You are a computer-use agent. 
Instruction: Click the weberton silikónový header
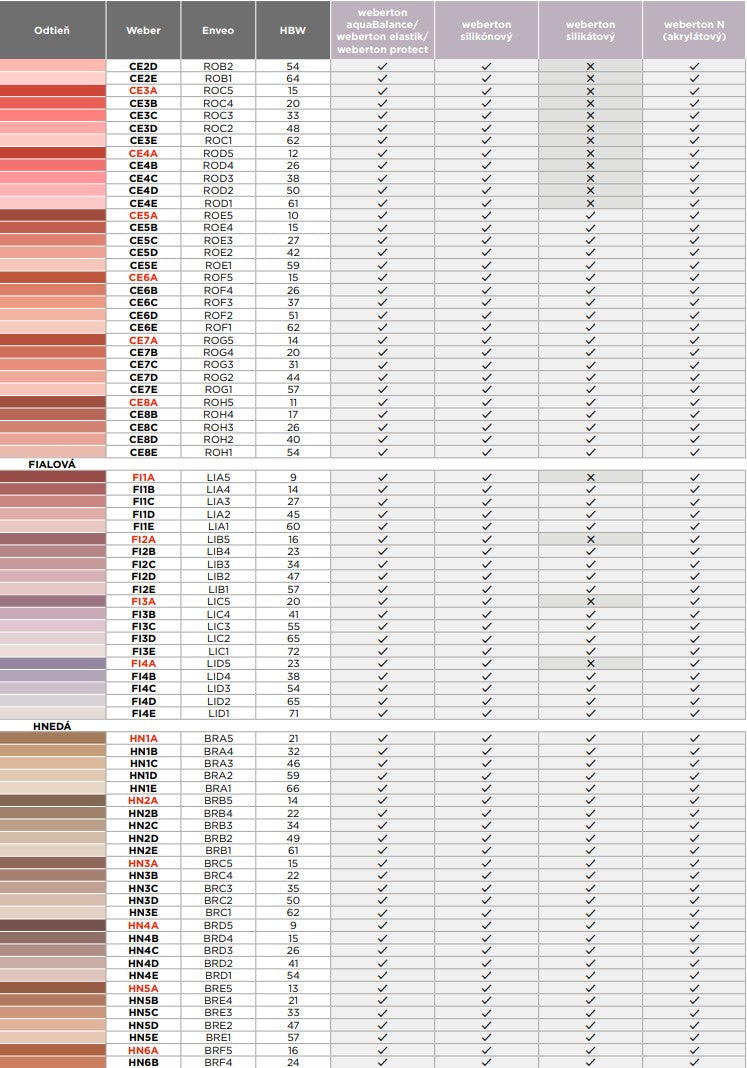[x=486, y=30]
